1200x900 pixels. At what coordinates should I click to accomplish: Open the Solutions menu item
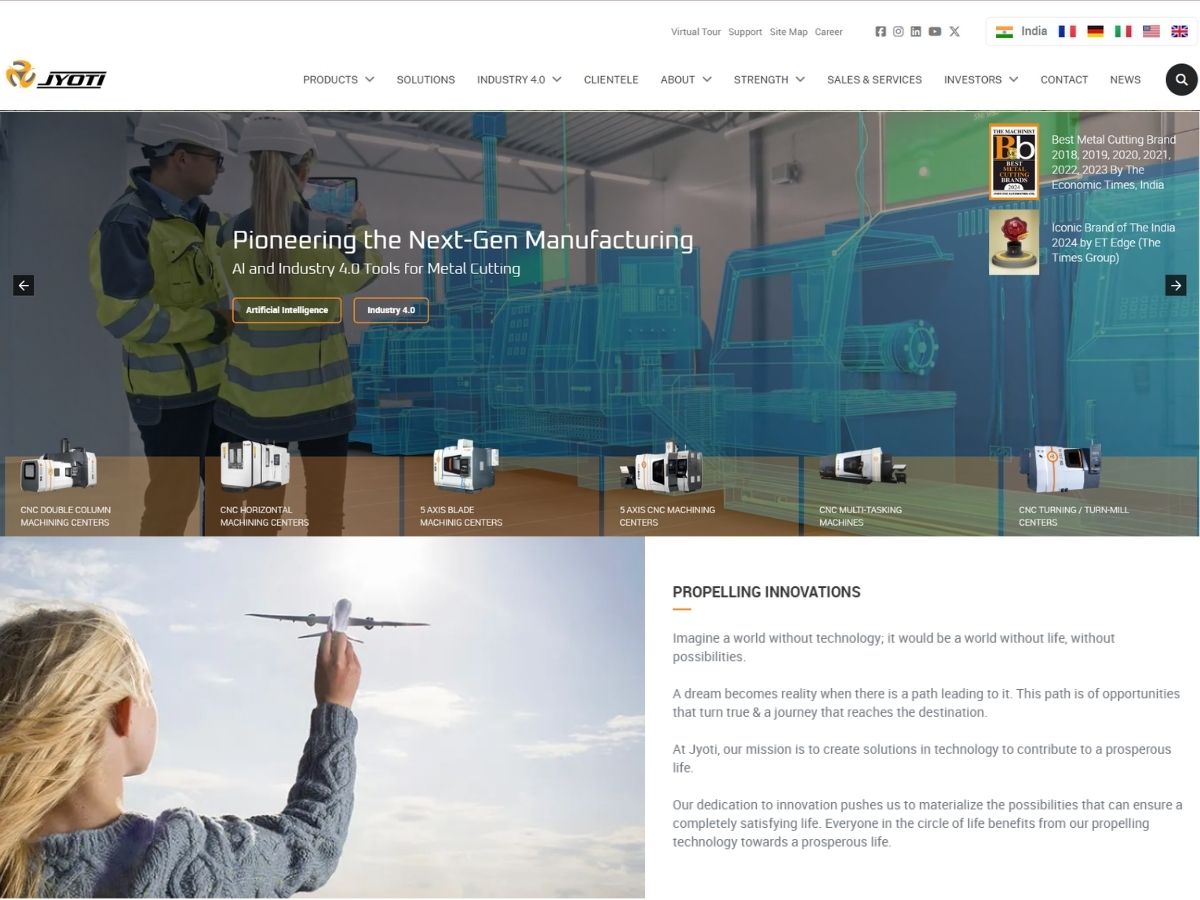[x=425, y=80]
